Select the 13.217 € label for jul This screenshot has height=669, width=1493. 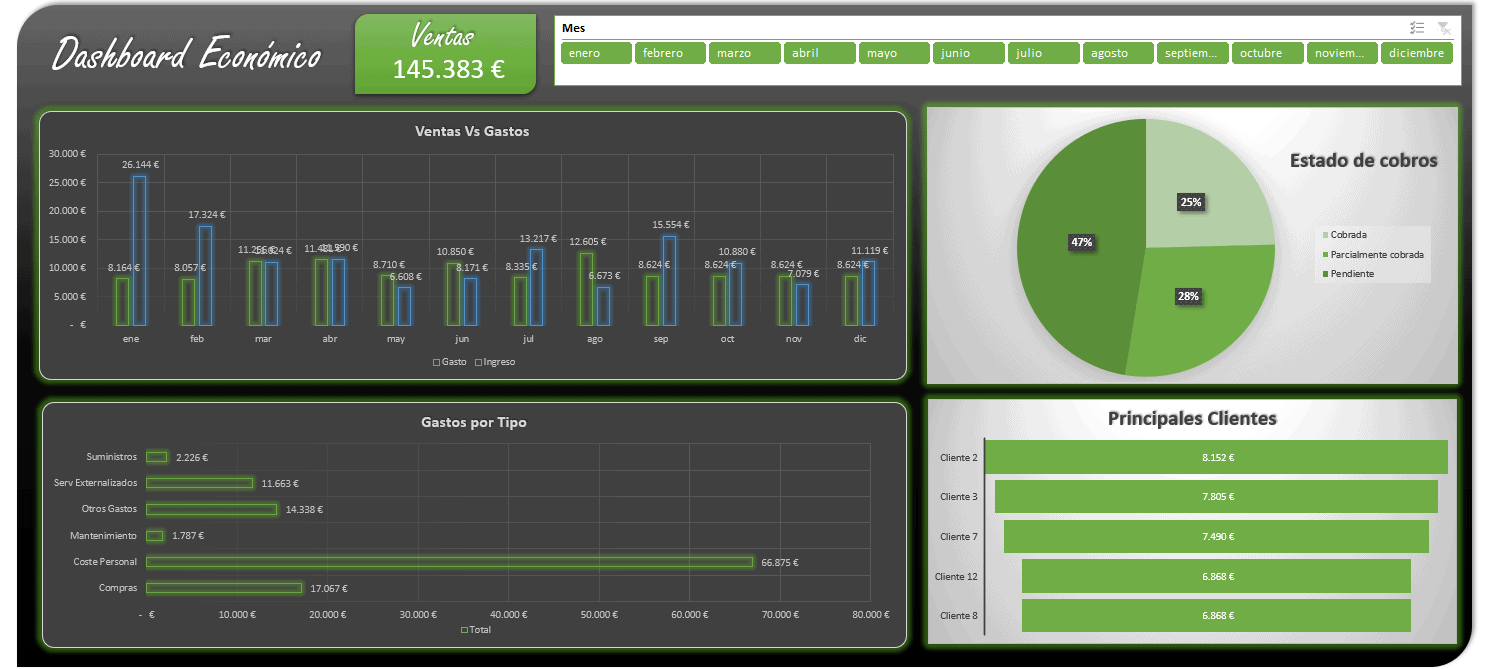click(538, 238)
